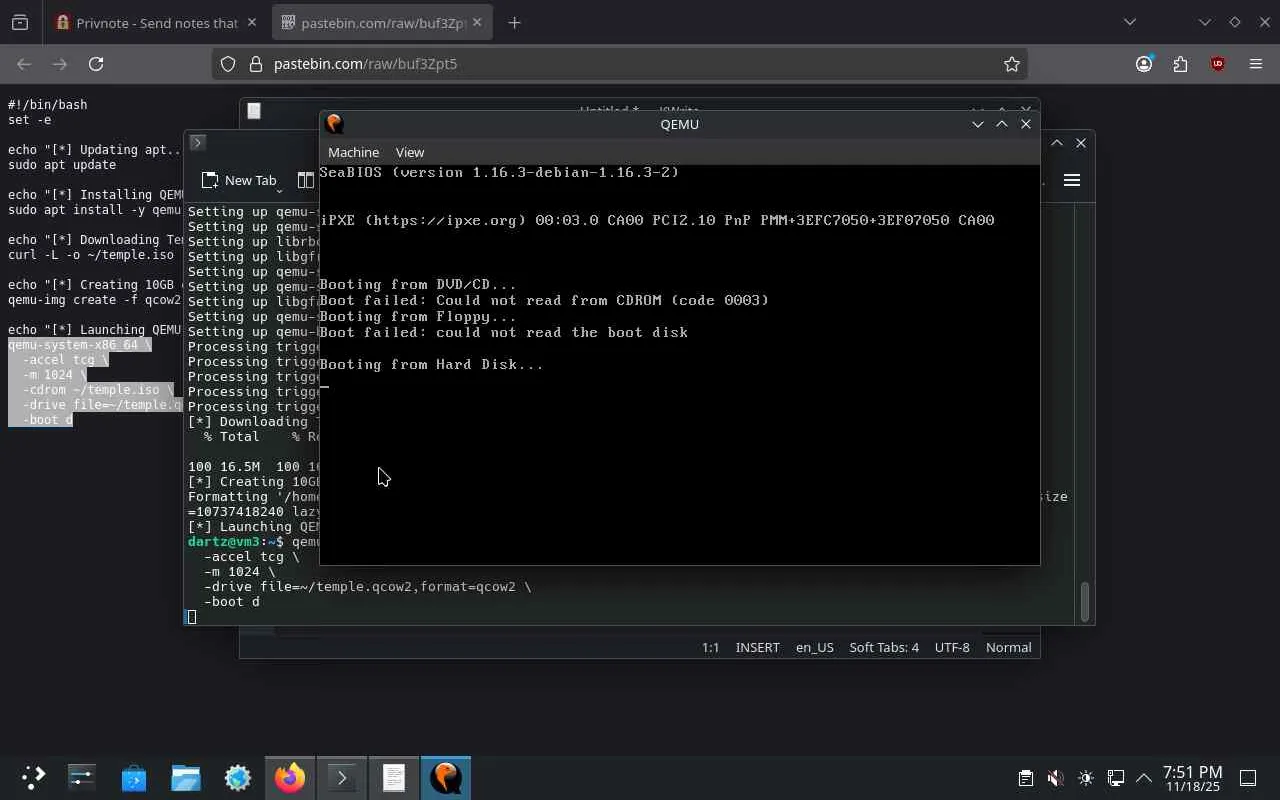This screenshot has width=1280, height=800.
Task: Open the brightness tray icon
Action: (1086, 778)
